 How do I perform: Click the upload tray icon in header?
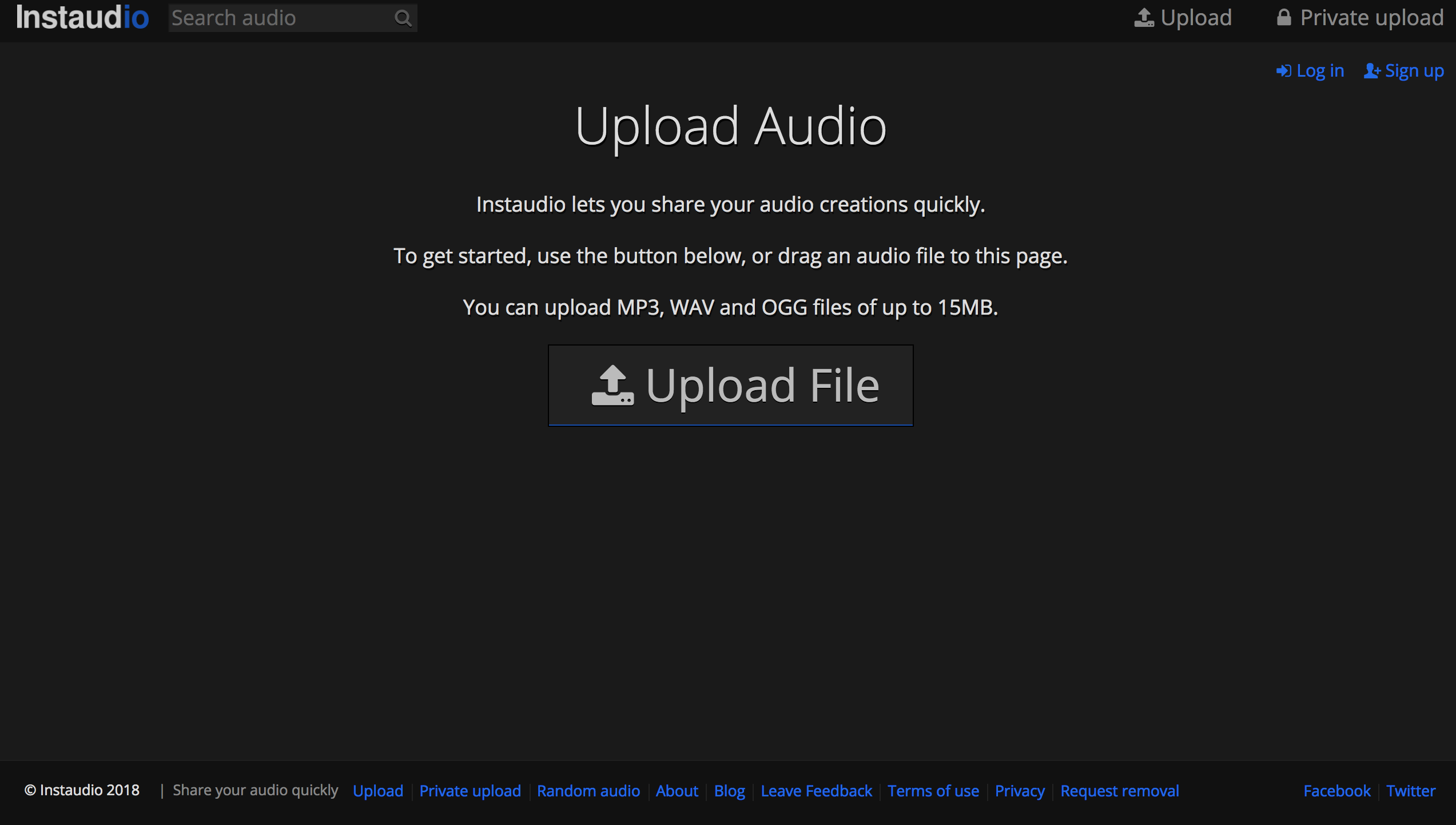(1144, 18)
